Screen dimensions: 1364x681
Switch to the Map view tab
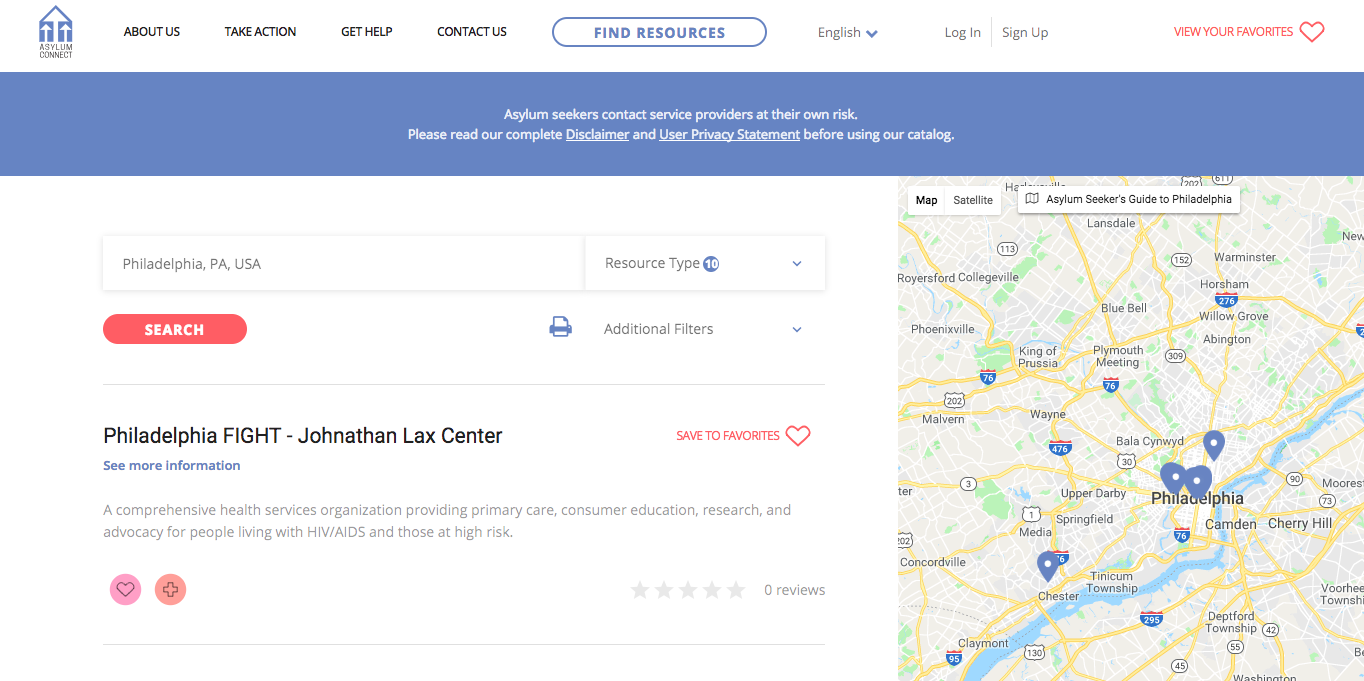tap(927, 200)
